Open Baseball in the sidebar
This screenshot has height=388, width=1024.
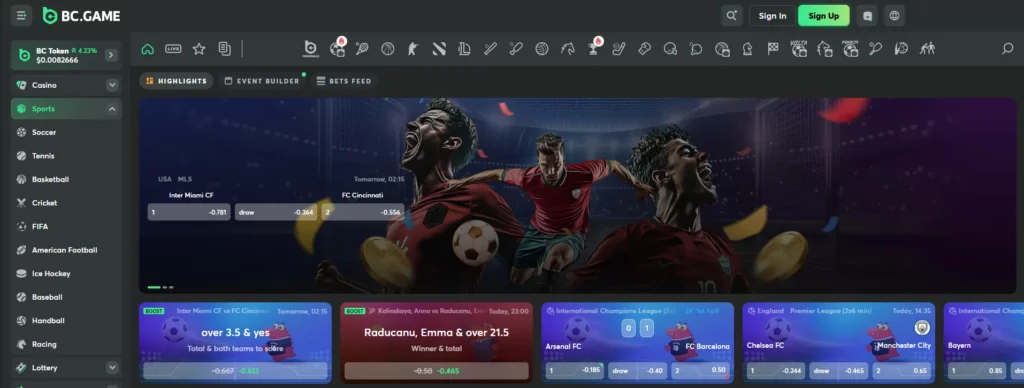[66, 297]
